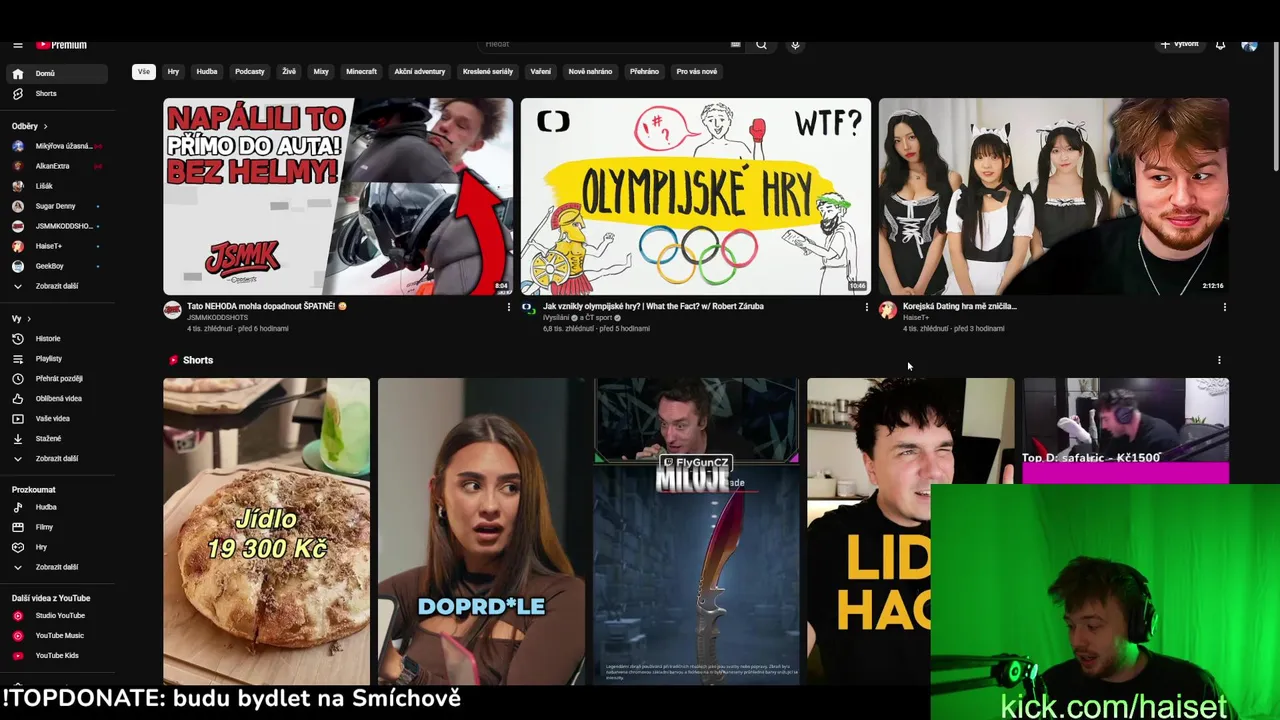
Task: Open Shorts in the sidebar
Action: point(56,93)
